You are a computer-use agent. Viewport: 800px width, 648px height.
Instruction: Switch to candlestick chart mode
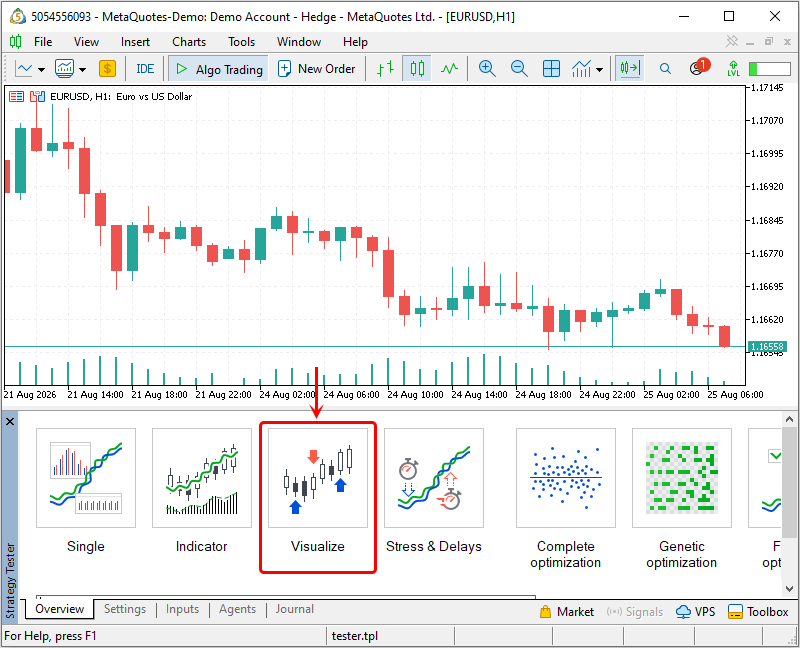tap(417, 68)
